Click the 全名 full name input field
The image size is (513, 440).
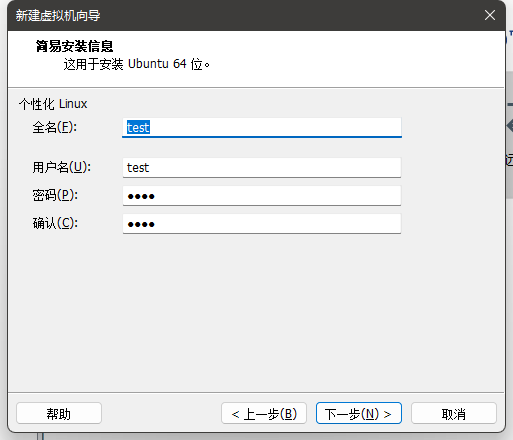tap(262, 127)
